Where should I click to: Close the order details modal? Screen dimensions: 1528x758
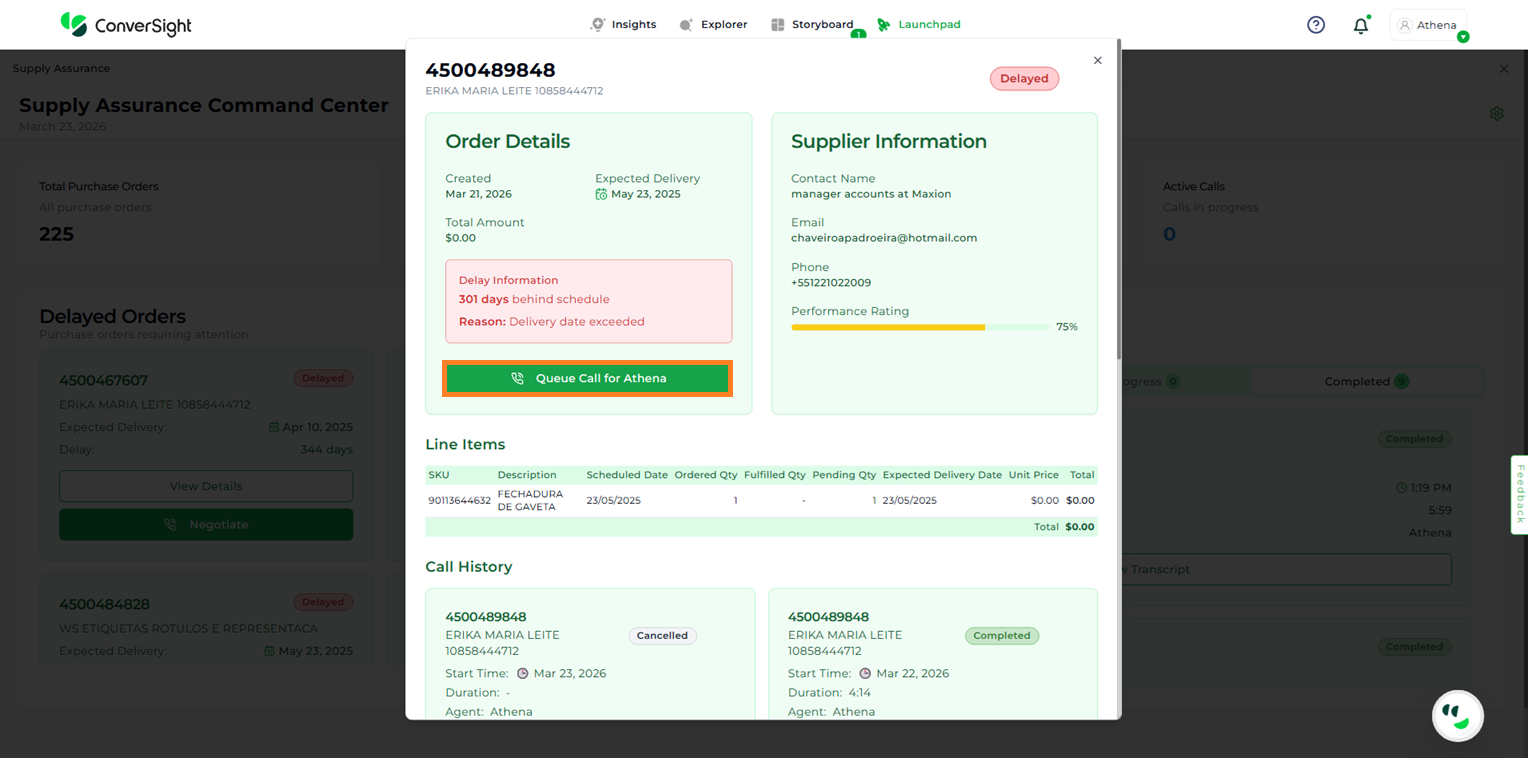coord(1097,61)
